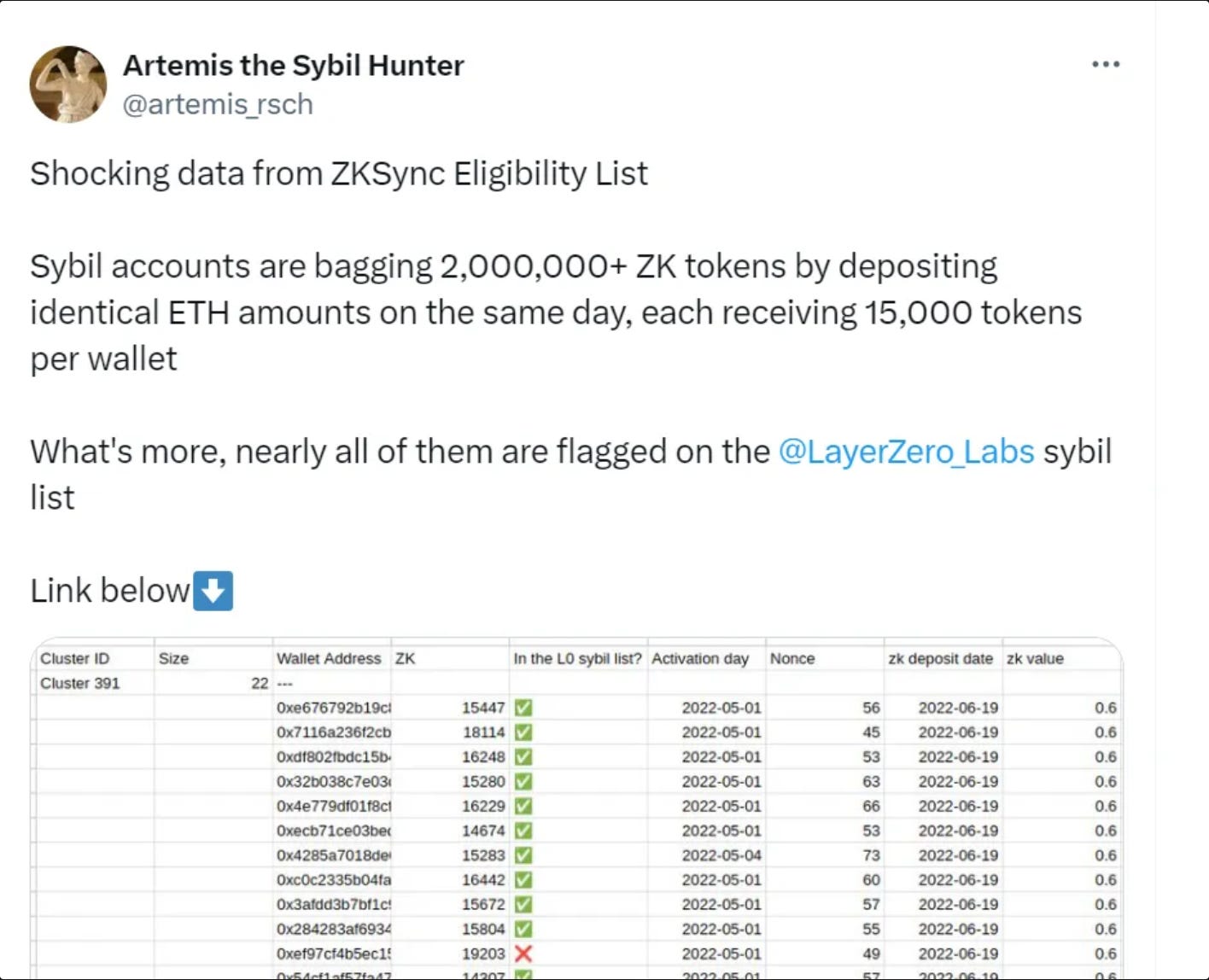Screen dimensions: 1209x980
Task: Click the zk deposit date column header
Action: (x=940, y=659)
